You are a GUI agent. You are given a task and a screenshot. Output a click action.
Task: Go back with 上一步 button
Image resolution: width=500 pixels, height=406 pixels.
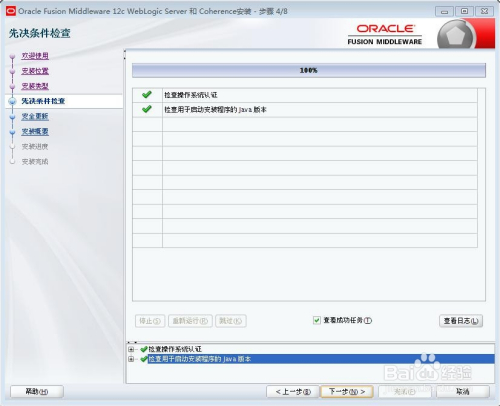click(x=293, y=392)
